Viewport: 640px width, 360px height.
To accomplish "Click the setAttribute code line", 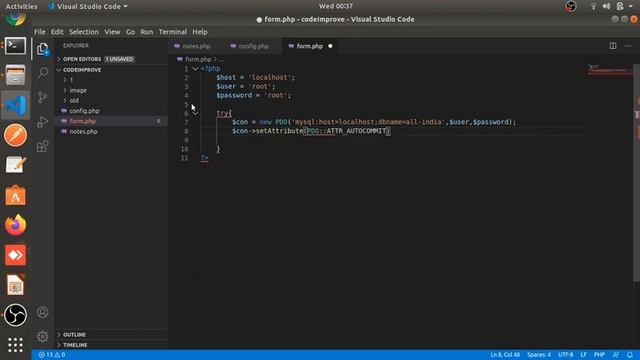I will tap(311, 131).
